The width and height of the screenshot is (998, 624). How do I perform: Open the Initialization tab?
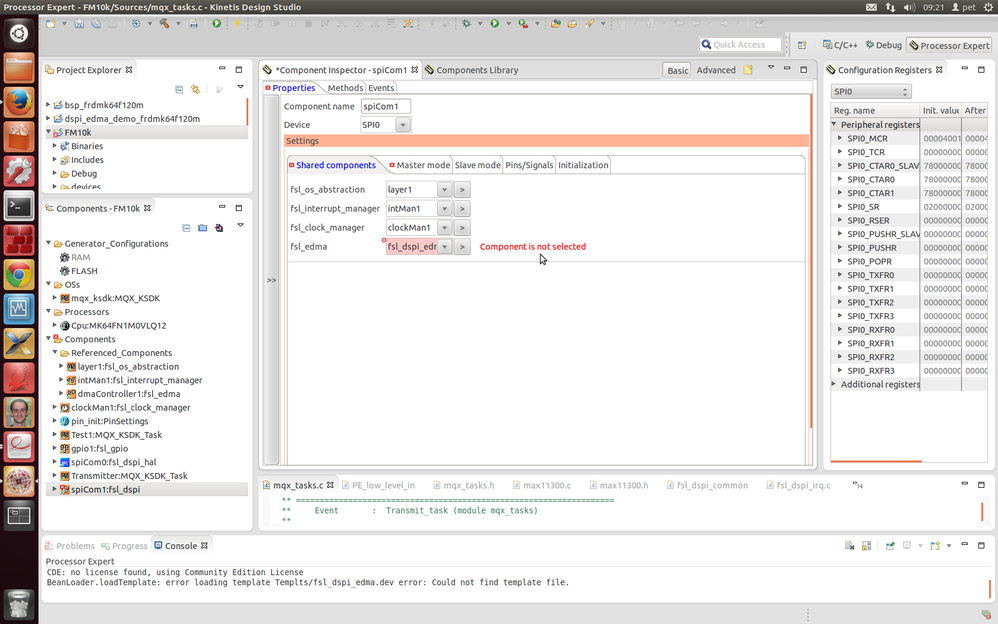583,165
